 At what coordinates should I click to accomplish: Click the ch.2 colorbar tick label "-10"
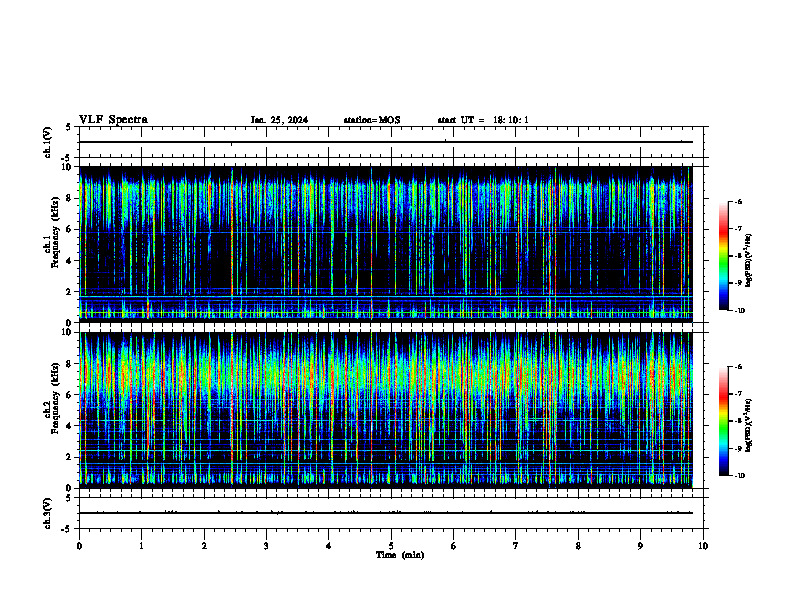(x=739, y=476)
